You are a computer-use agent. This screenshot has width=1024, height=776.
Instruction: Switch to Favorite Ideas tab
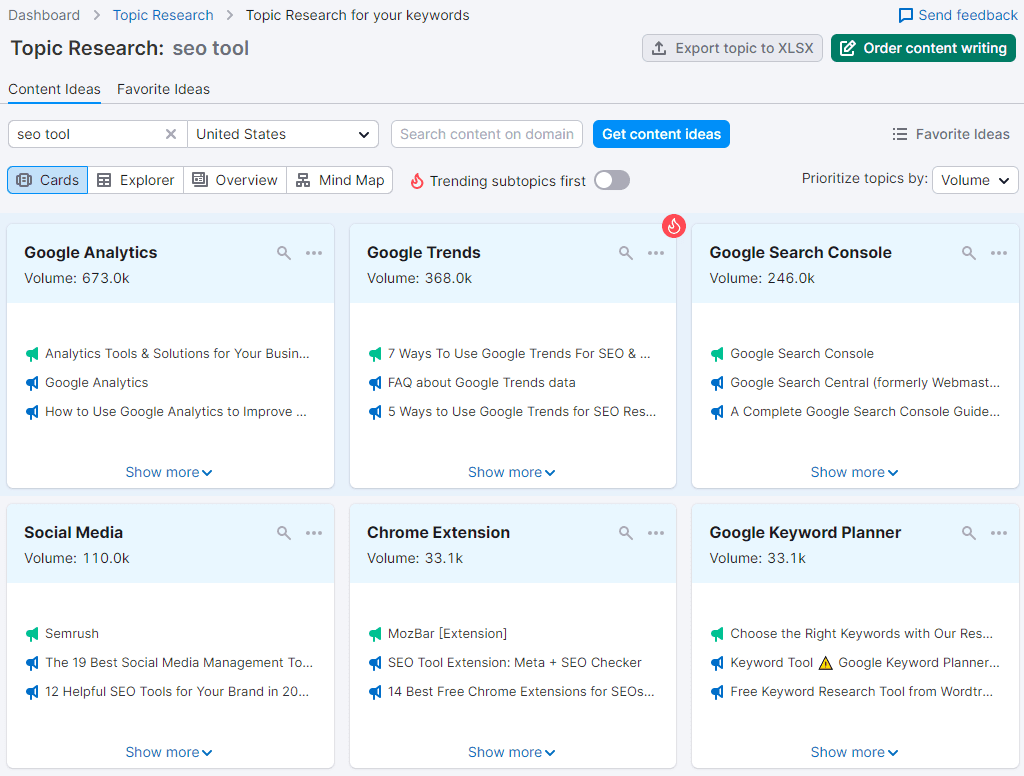tap(163, 89)
